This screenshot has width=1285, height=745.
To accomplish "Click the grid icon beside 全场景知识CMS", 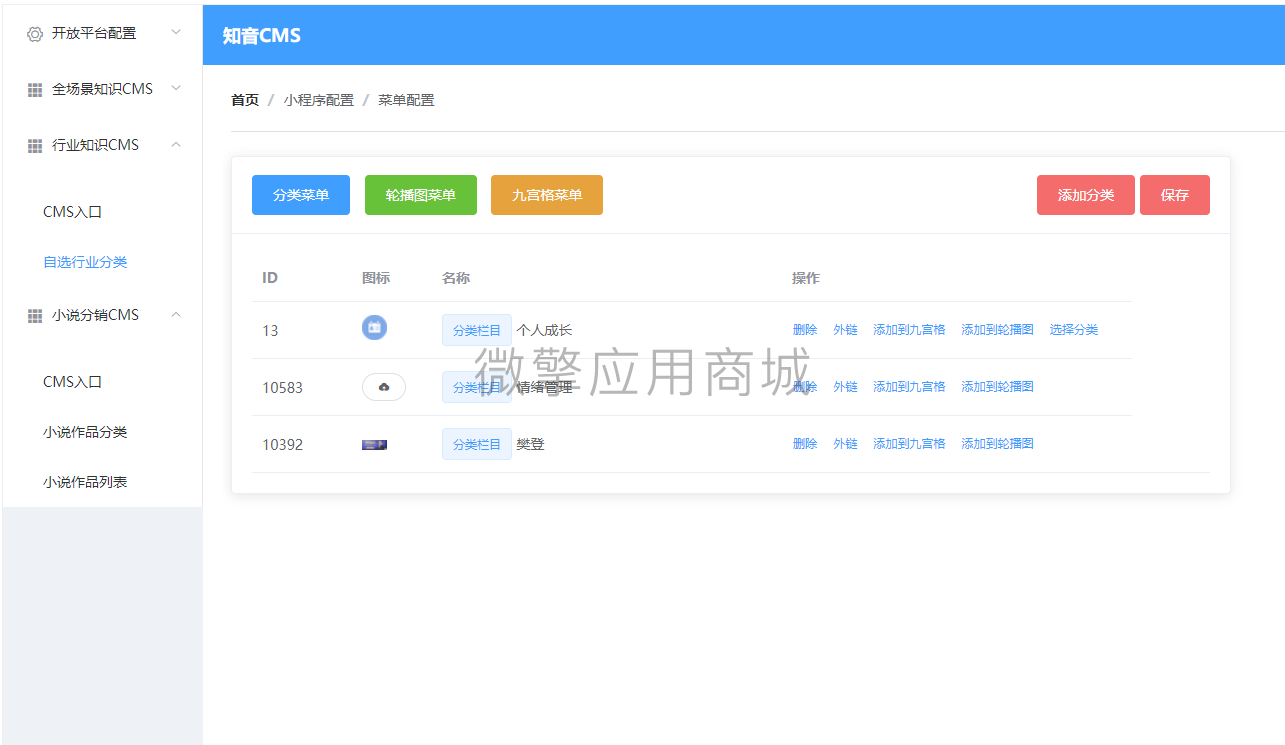I will coord(35,89).
